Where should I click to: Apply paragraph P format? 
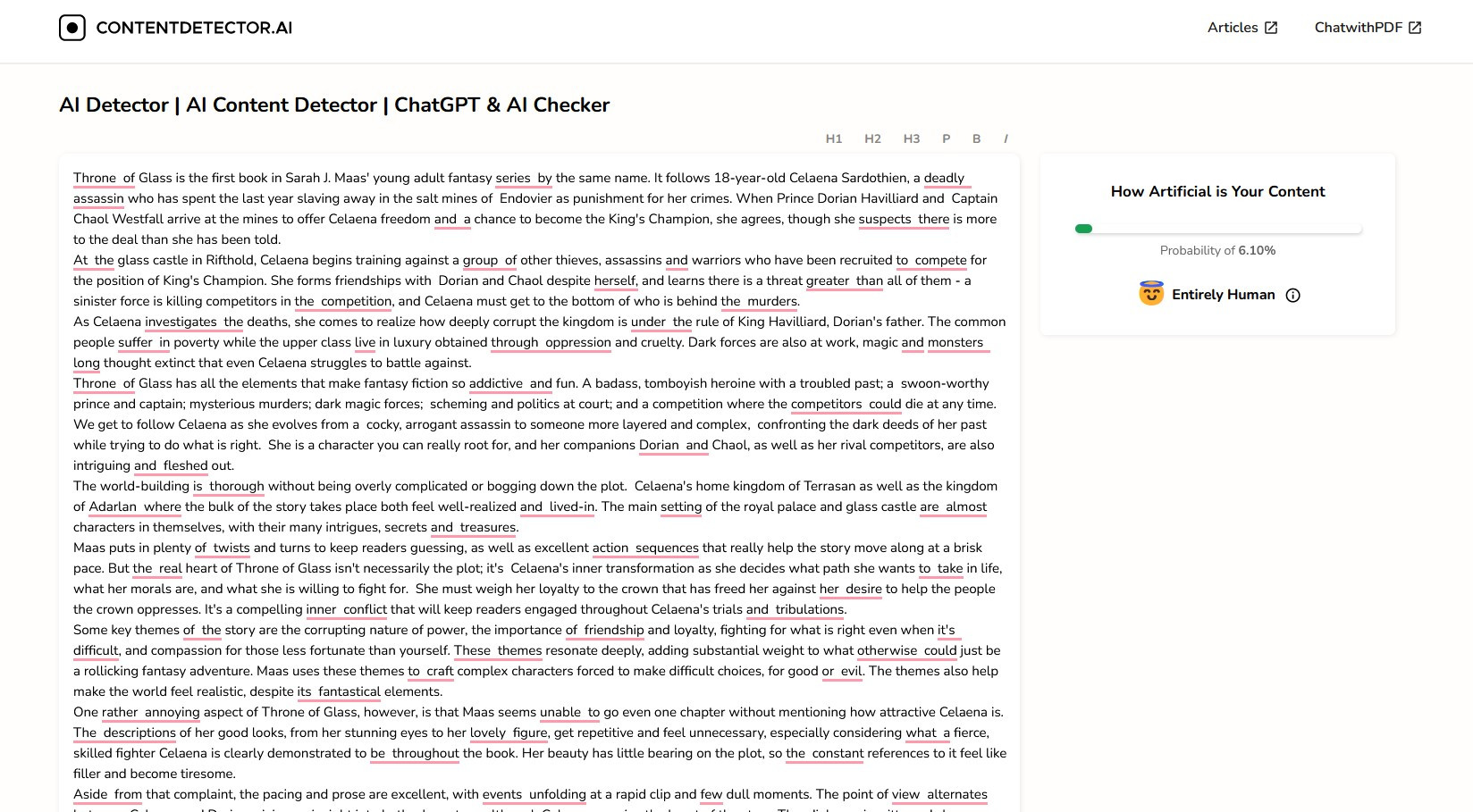946,138
